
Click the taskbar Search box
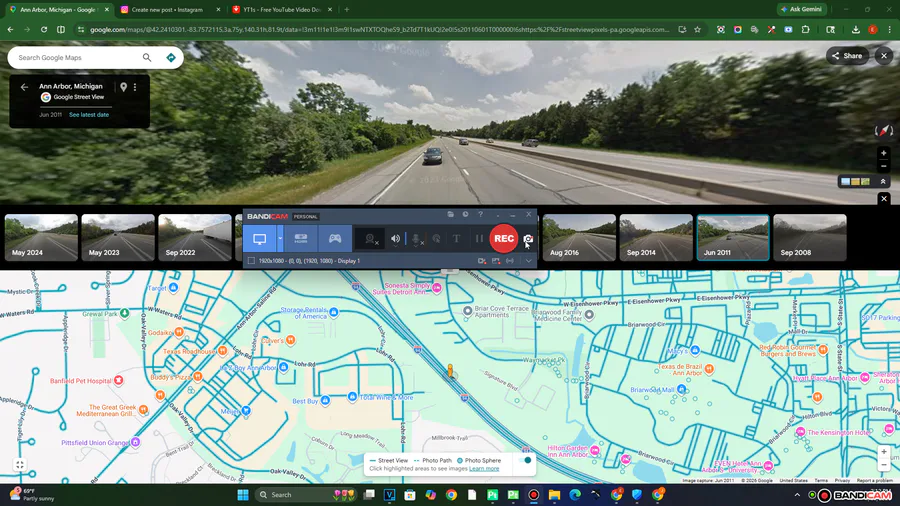coord(305,495)
